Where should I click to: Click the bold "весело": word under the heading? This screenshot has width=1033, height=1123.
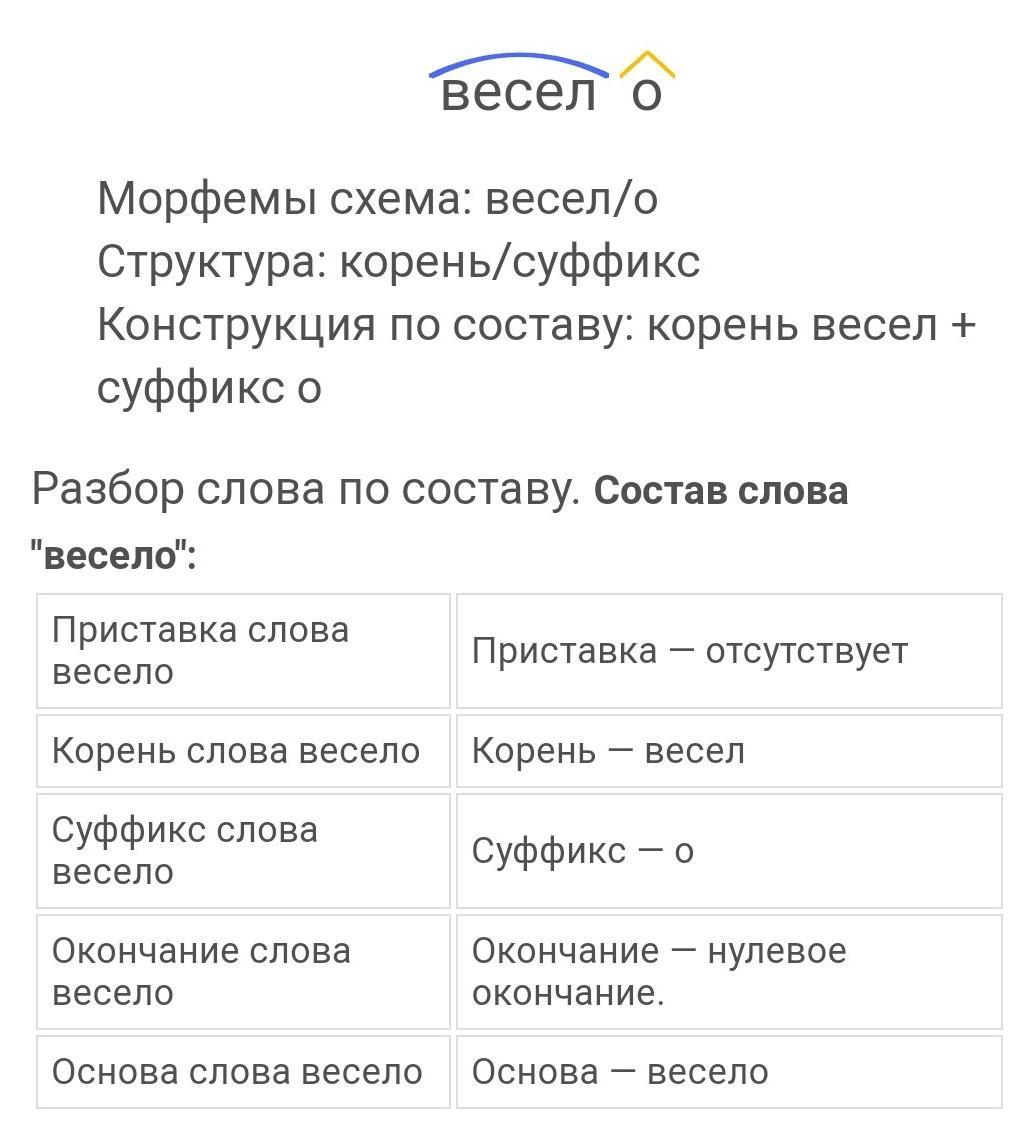(x=114, y=555)
